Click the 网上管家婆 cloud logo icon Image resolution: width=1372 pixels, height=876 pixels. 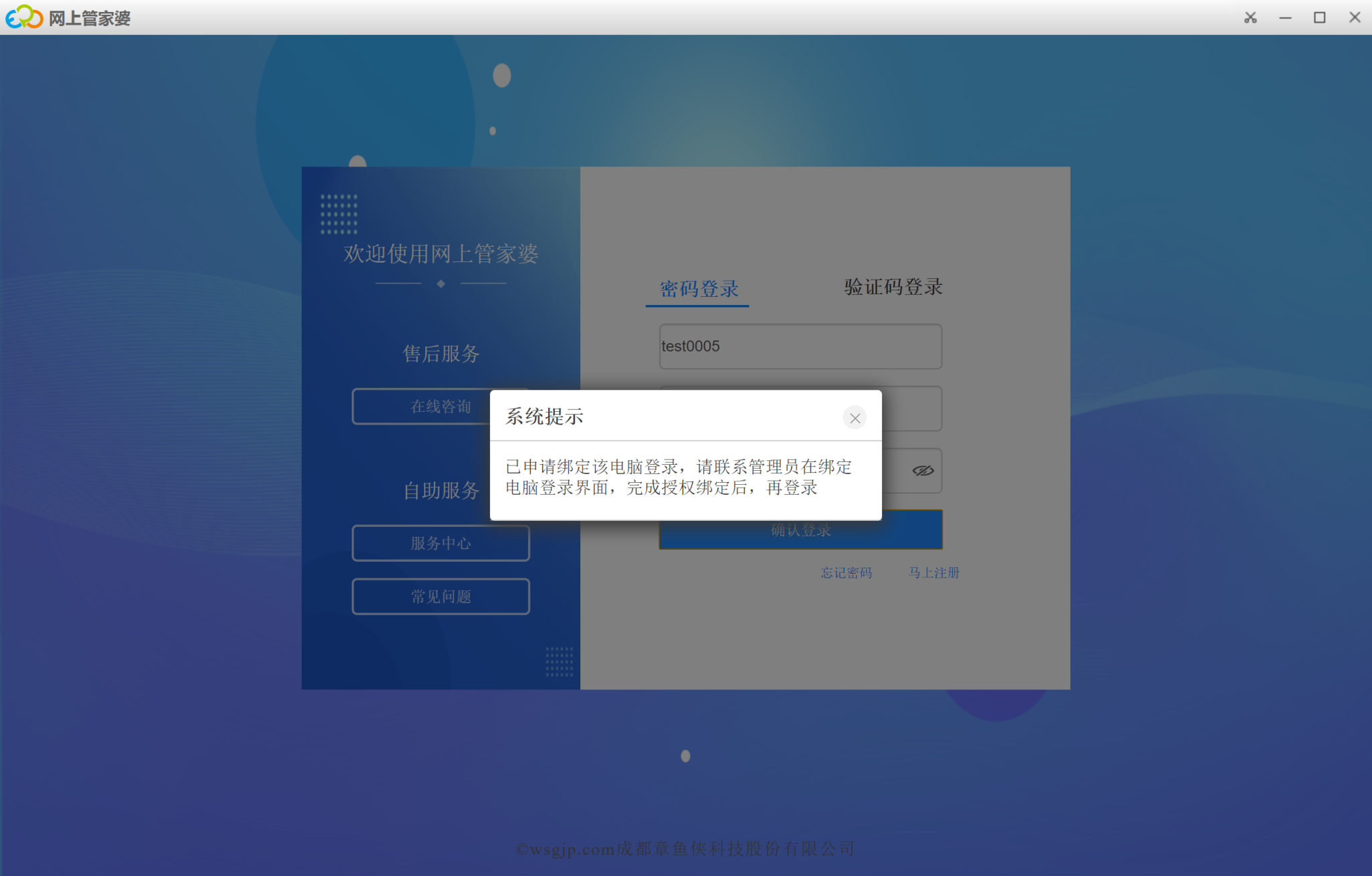(x=24, y=17)
